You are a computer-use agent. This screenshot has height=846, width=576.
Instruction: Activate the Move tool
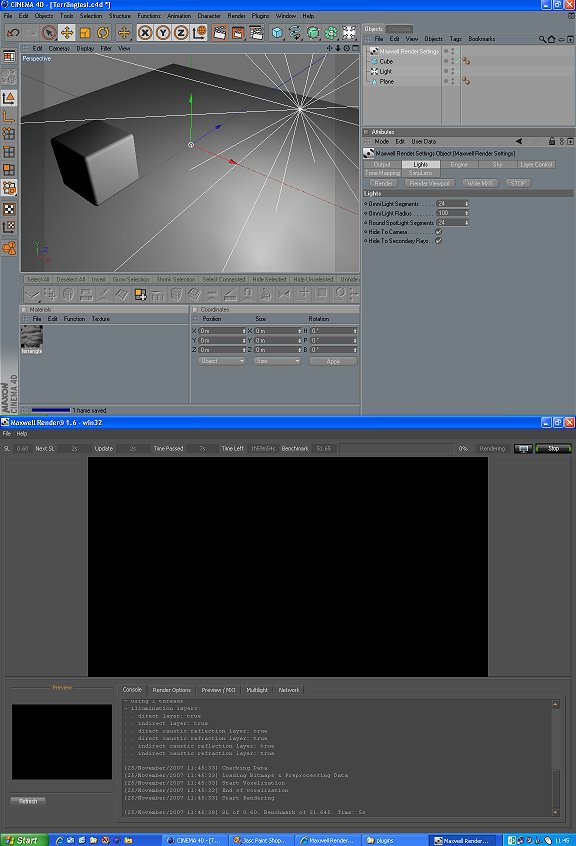click(67, 33)
